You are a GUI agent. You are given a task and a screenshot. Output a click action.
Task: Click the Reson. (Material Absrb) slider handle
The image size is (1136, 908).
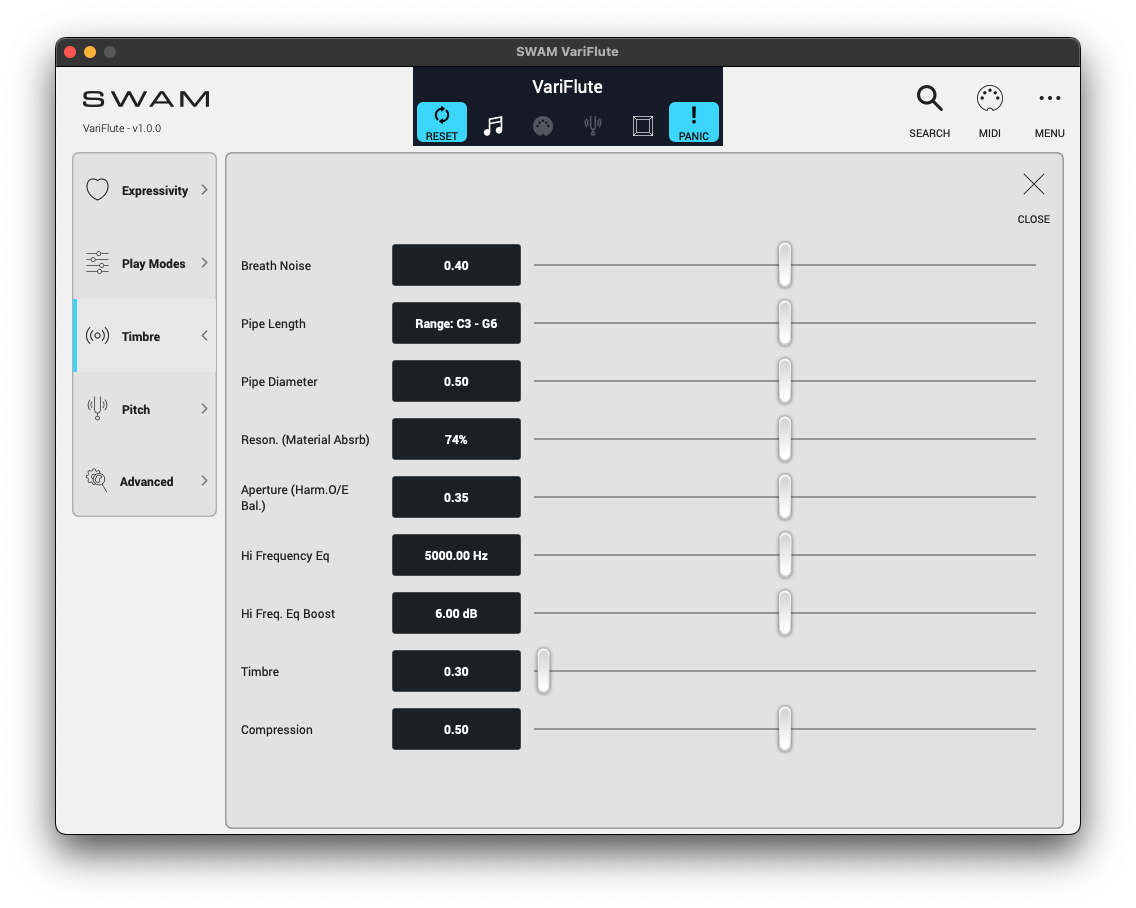[x=785, y=438]
